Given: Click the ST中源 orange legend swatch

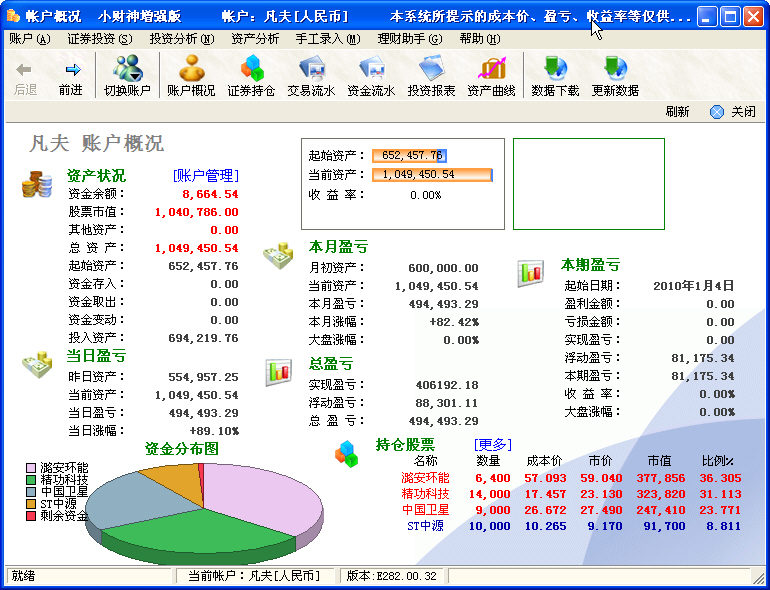Looking at the screenshot, I should pyautogui.click(x=31, y=504).
